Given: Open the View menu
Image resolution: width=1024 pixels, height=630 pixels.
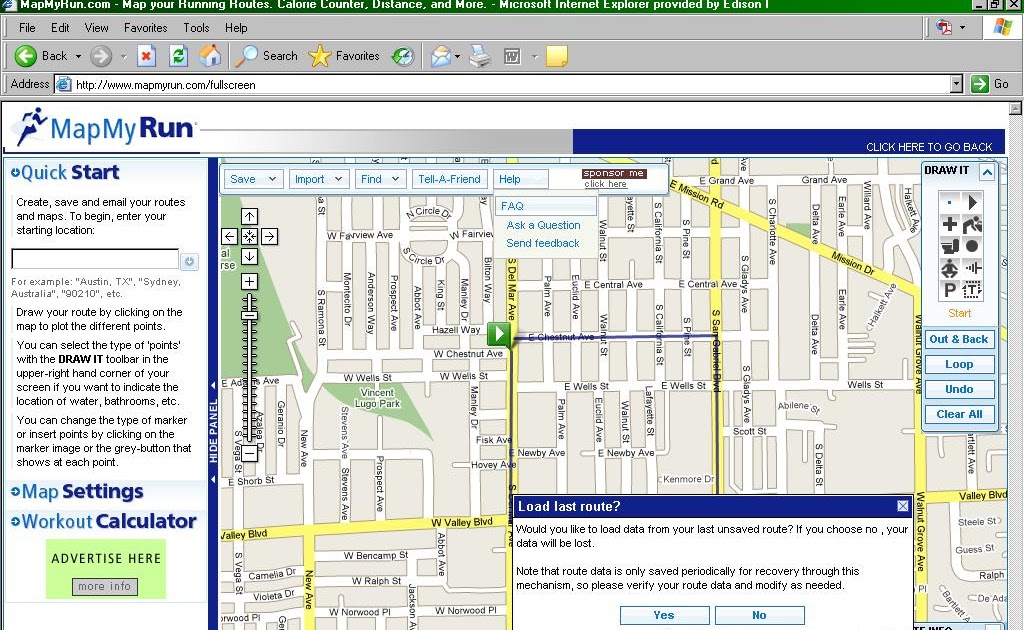Looking at the screenshot, I should point(96,28).
